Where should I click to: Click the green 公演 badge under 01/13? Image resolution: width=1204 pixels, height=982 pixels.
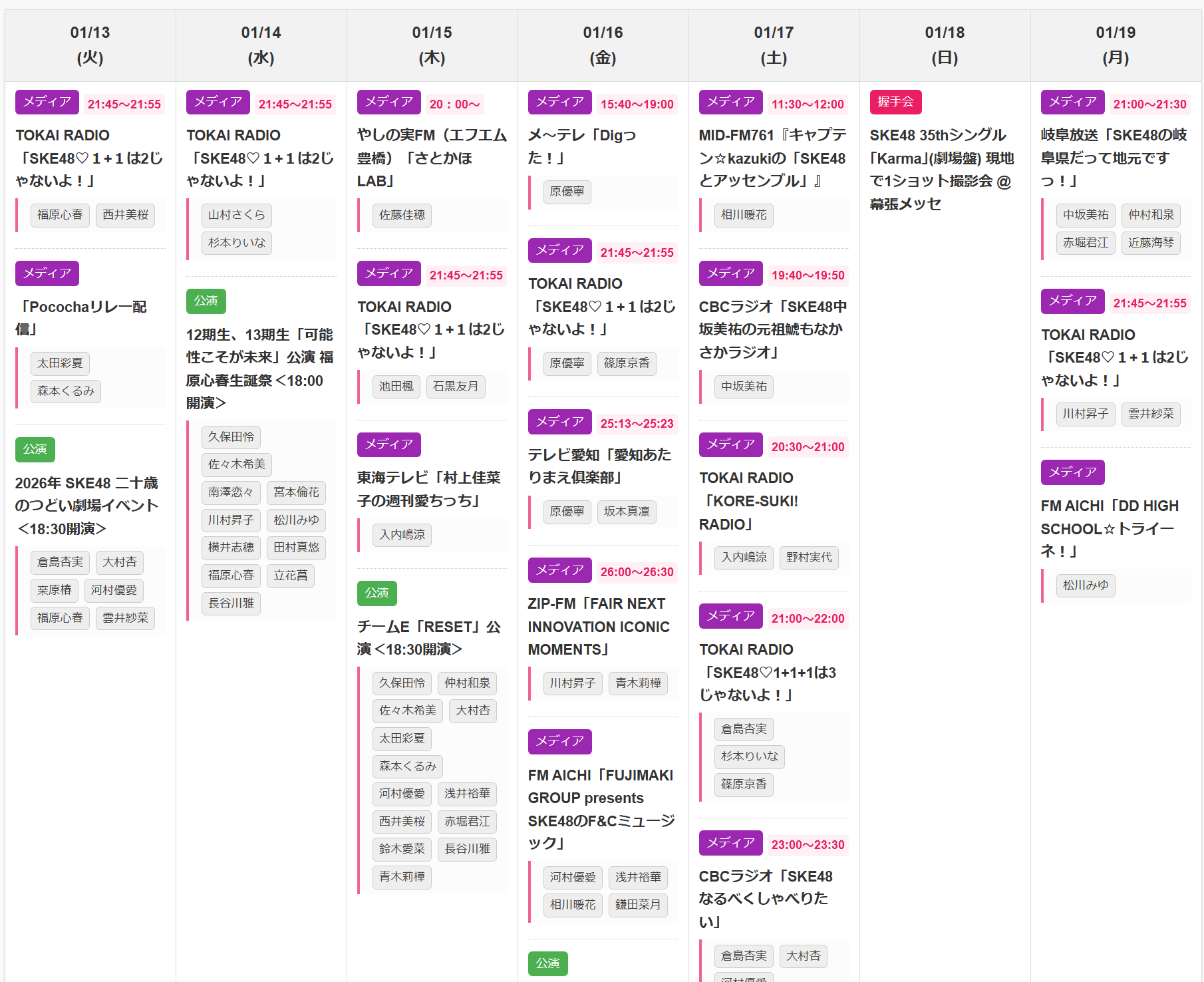pyautogui.click(x=35, y=449)
